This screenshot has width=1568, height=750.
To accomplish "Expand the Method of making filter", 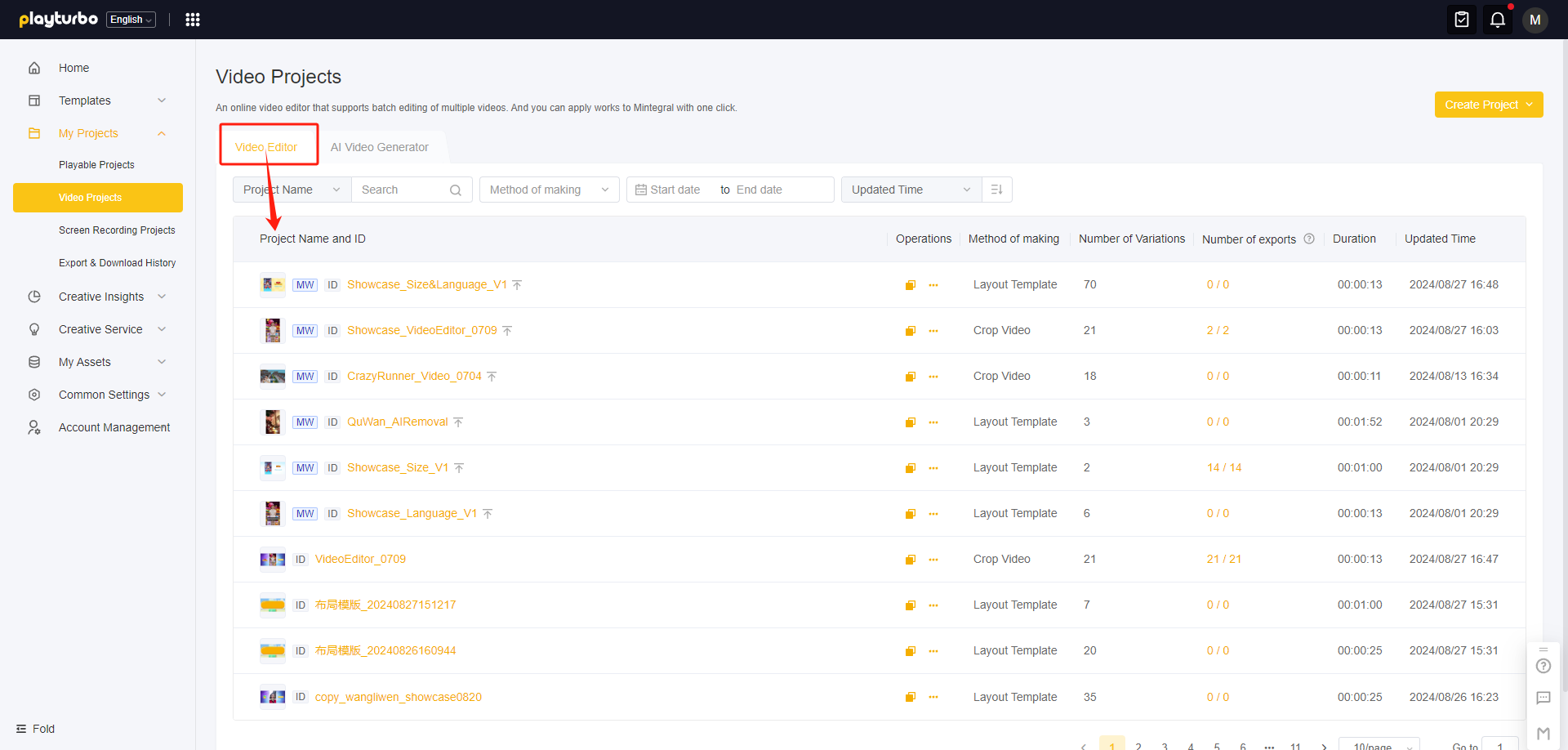I will coord(549,190).
